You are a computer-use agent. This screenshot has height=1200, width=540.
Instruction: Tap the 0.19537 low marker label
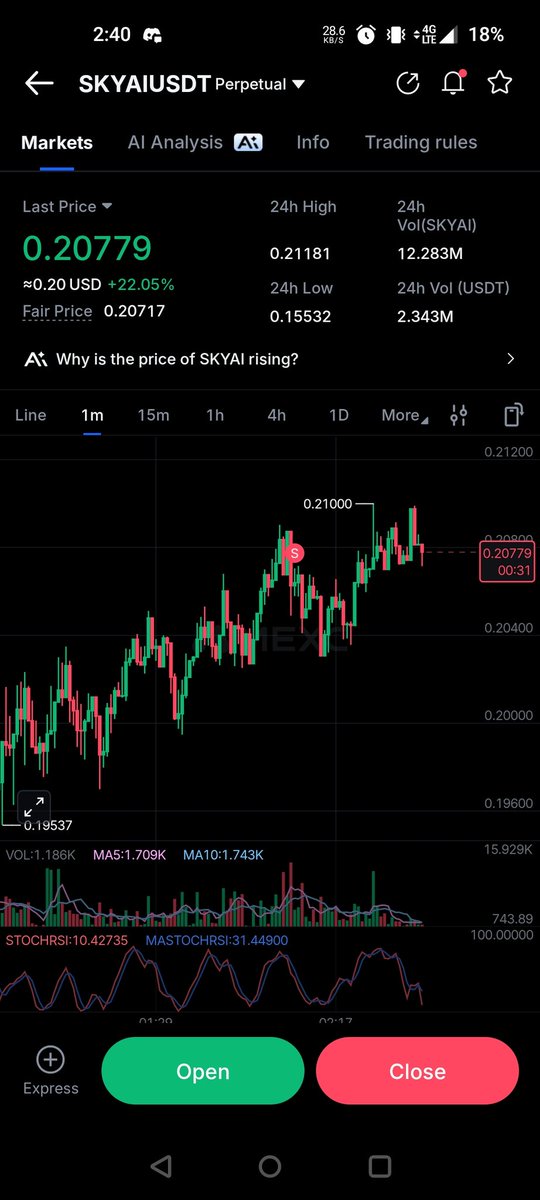[x=46, y=825]
